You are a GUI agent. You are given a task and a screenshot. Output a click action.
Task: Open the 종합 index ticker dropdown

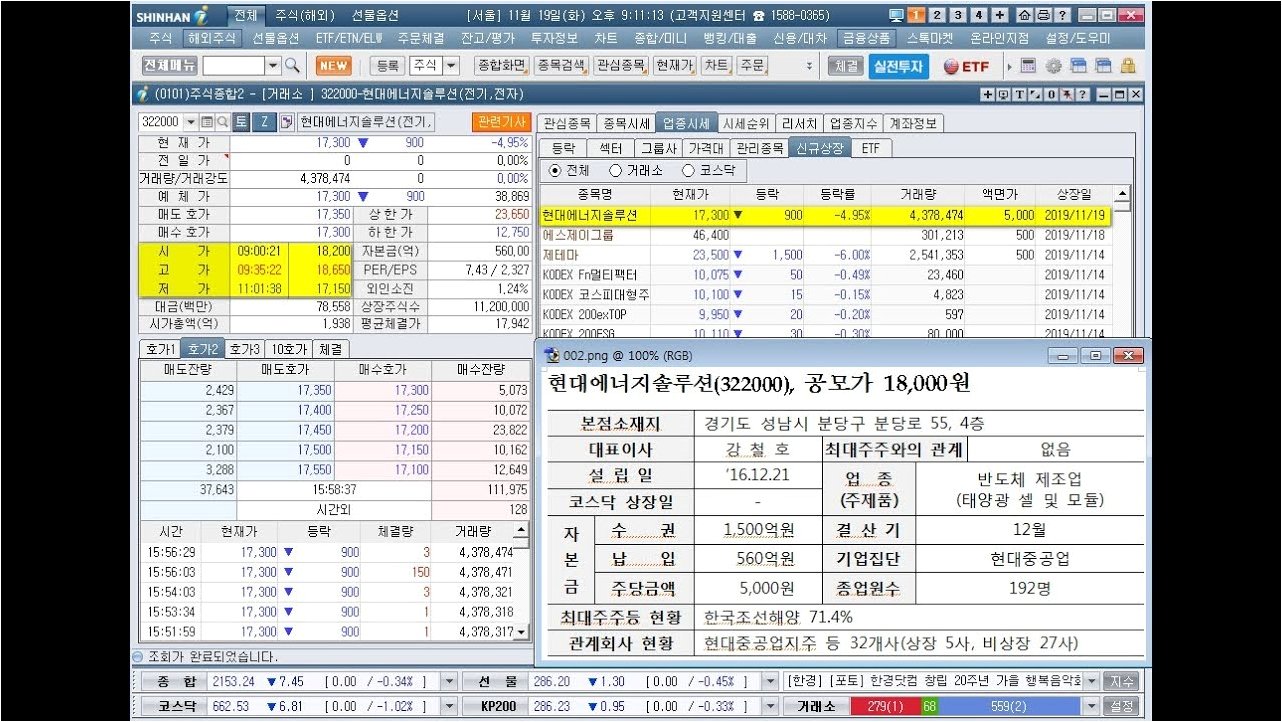pyautogui.click(x=449, y=681)
